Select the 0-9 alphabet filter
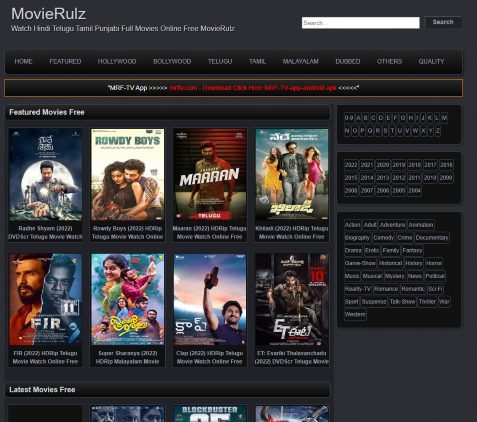The height and width of the screenshot is (422, 477). (349, 118)
